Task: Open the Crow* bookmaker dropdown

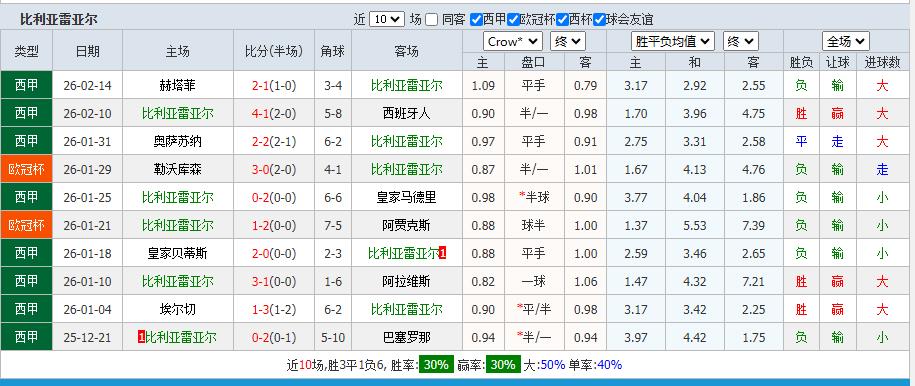Action: pos(513,41)
